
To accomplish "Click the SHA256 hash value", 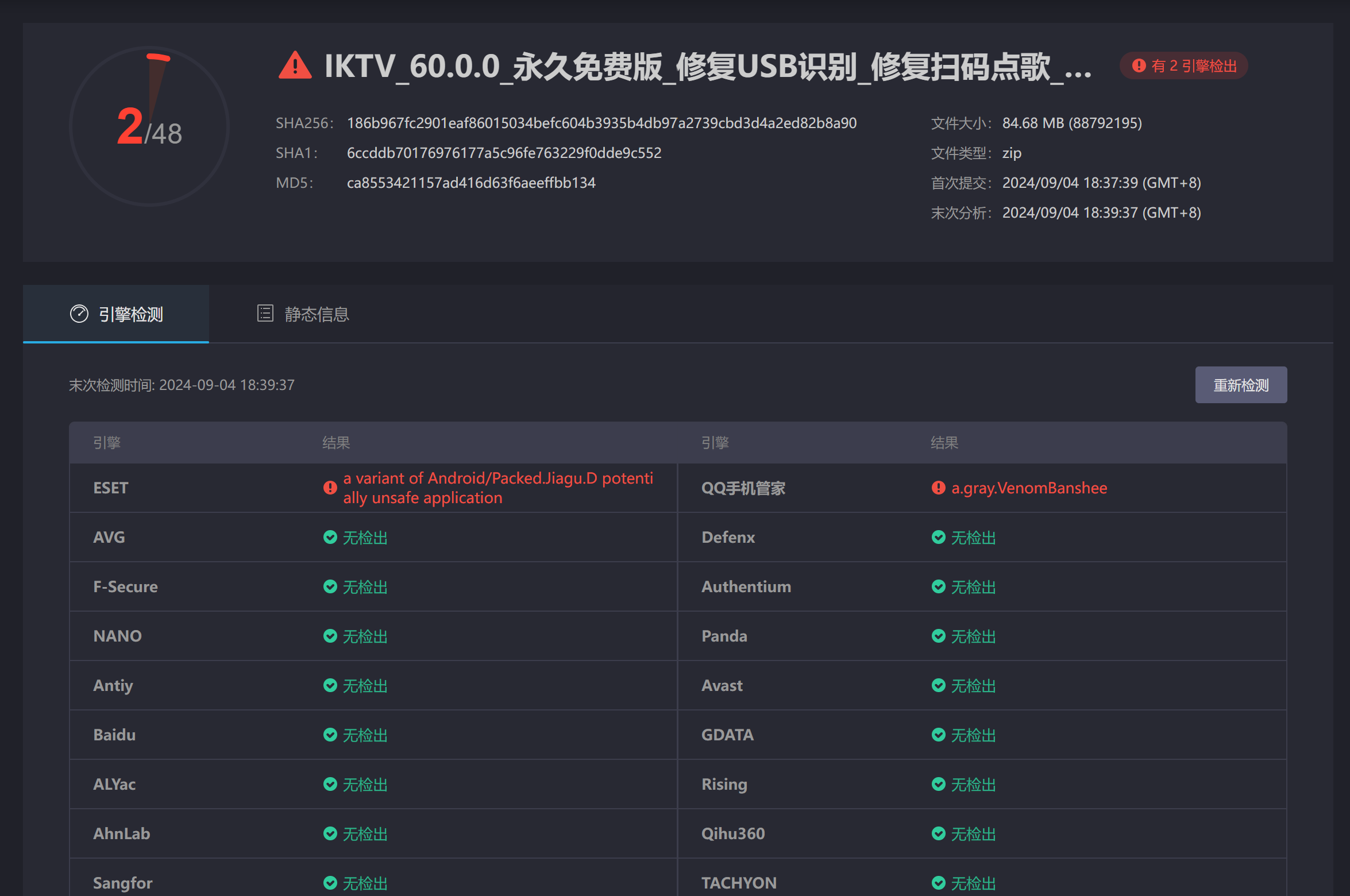I will click(601, 123).
